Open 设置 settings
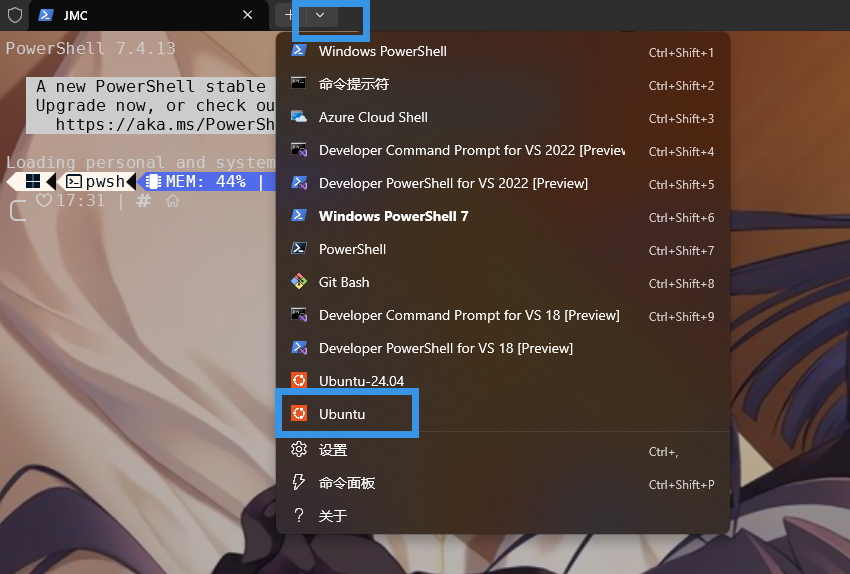 (x=503, y=450)
